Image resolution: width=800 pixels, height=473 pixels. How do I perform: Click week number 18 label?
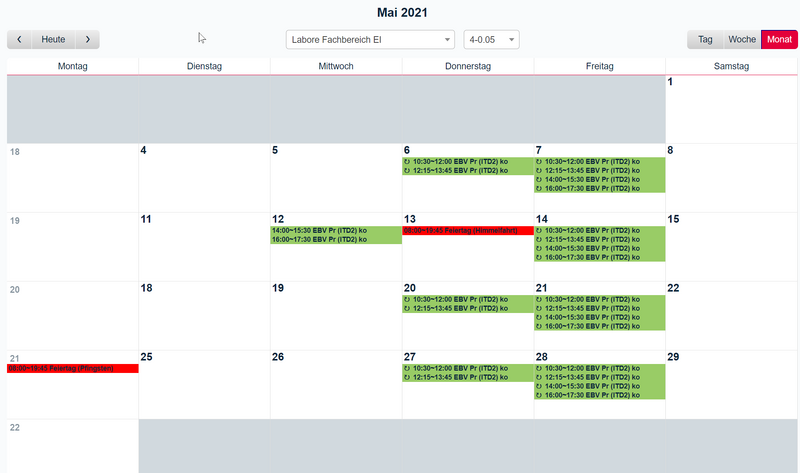coord(15,152)
